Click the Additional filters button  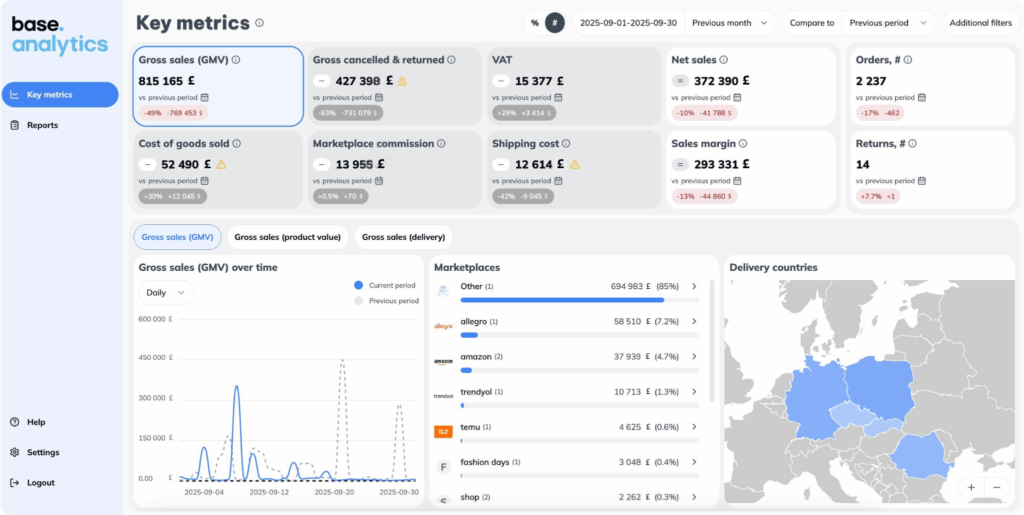pos(980,23)
